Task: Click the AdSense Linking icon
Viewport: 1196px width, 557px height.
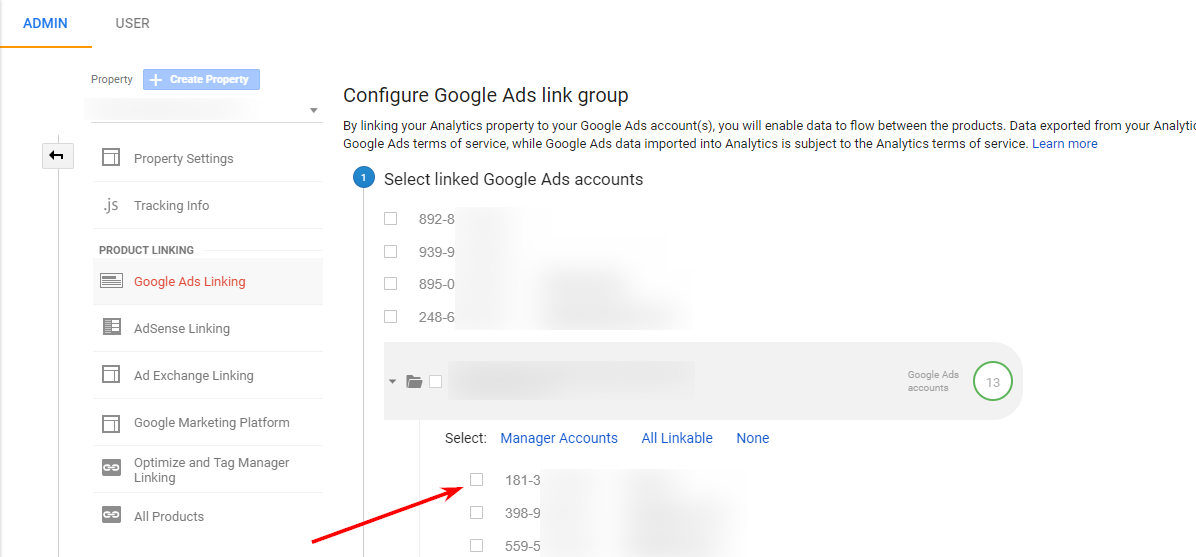Action: [111, 327]
